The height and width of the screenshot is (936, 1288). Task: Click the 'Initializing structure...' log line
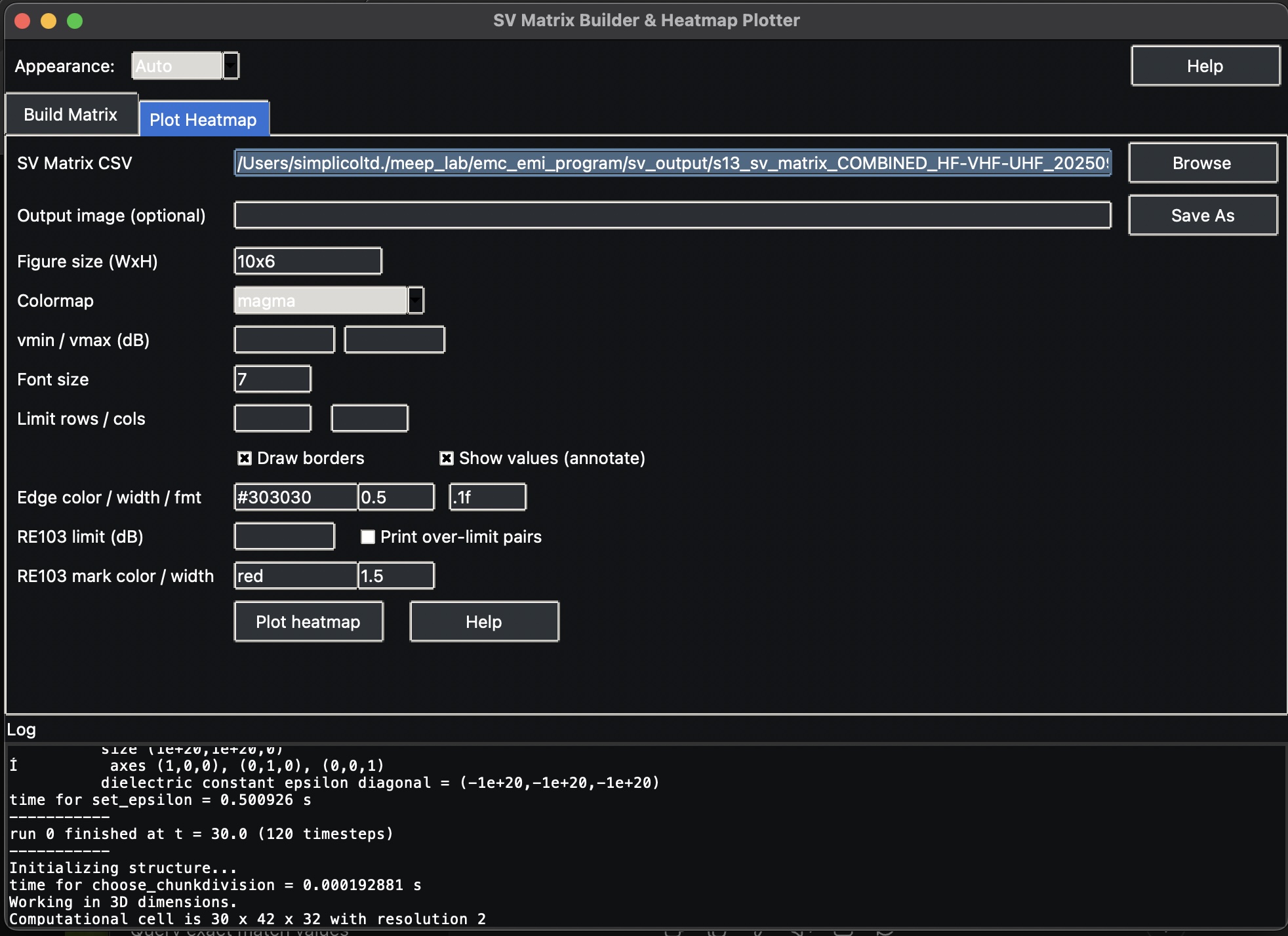click(x=123, y=868)
